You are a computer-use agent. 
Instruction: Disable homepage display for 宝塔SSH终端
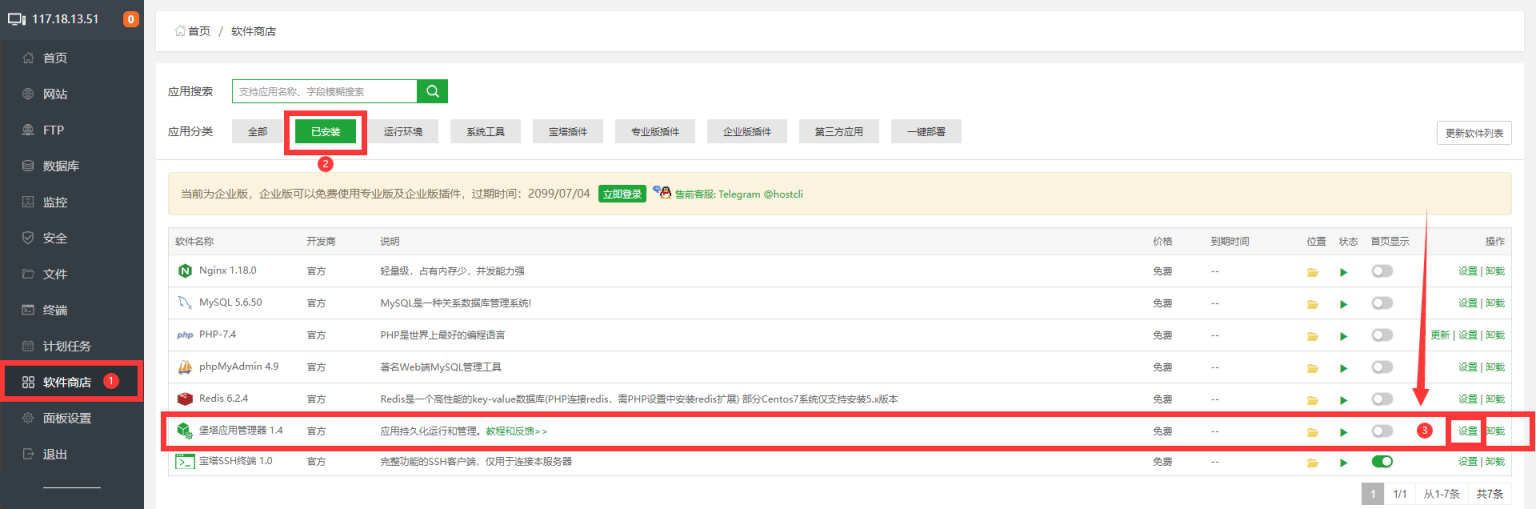pyautogui.click(x=1382, y=462)
